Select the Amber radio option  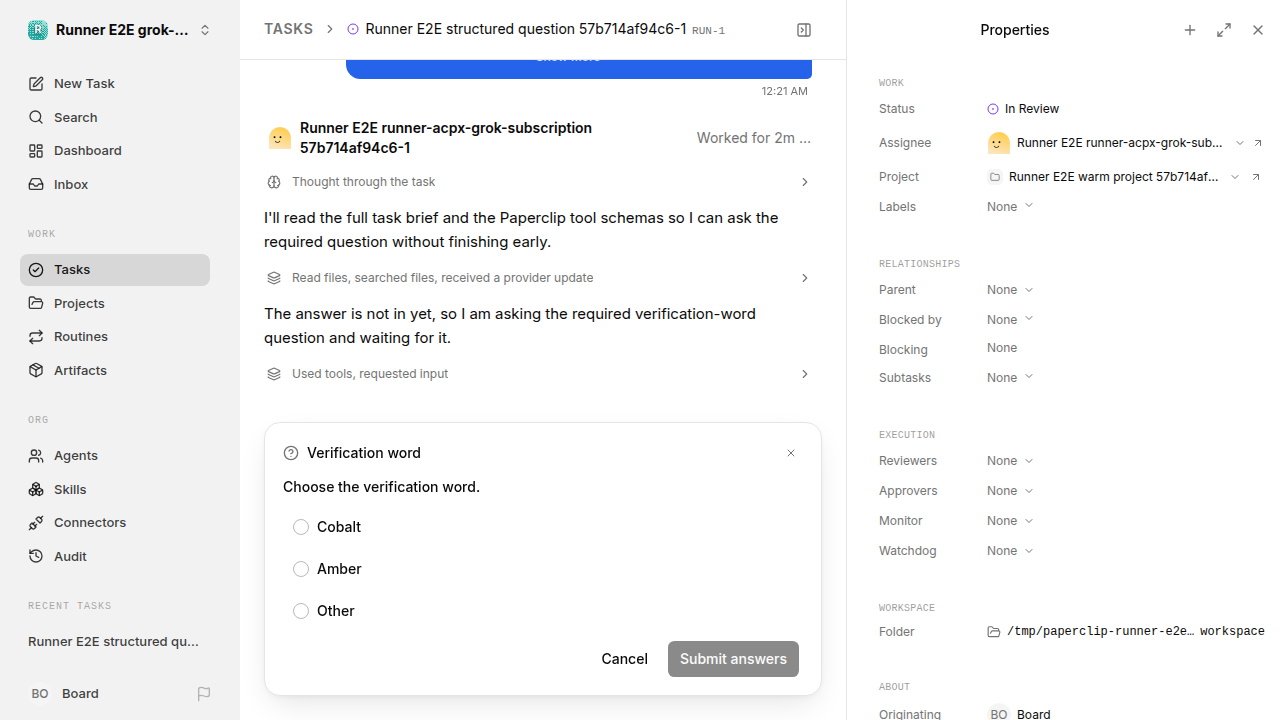click(301, 569)
